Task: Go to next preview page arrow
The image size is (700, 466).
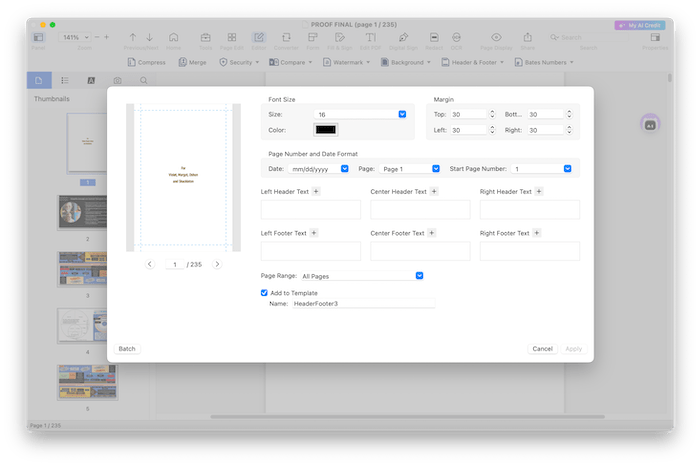Action: 217,264
